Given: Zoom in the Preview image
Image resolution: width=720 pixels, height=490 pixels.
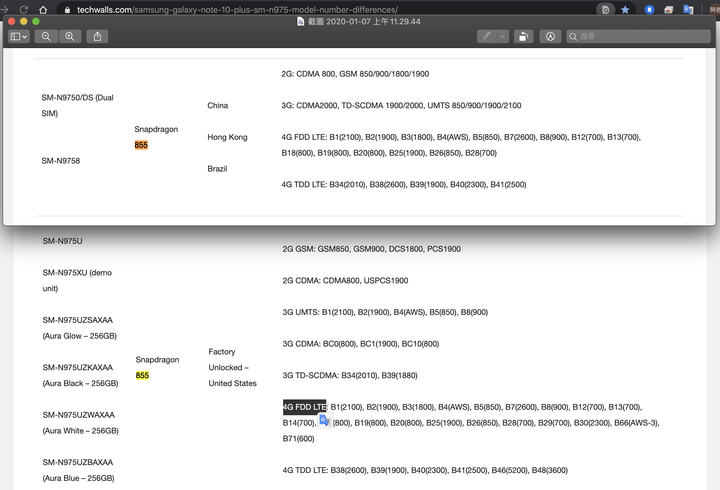Looking at the screenshot, I should pyautogui.click(x=70, y=36).
